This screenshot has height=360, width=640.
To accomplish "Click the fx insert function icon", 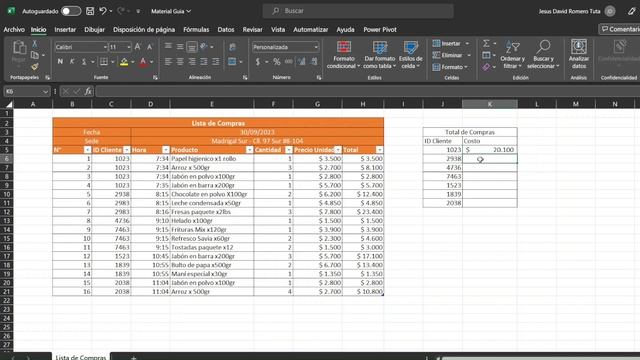I will tap(88, 91).
